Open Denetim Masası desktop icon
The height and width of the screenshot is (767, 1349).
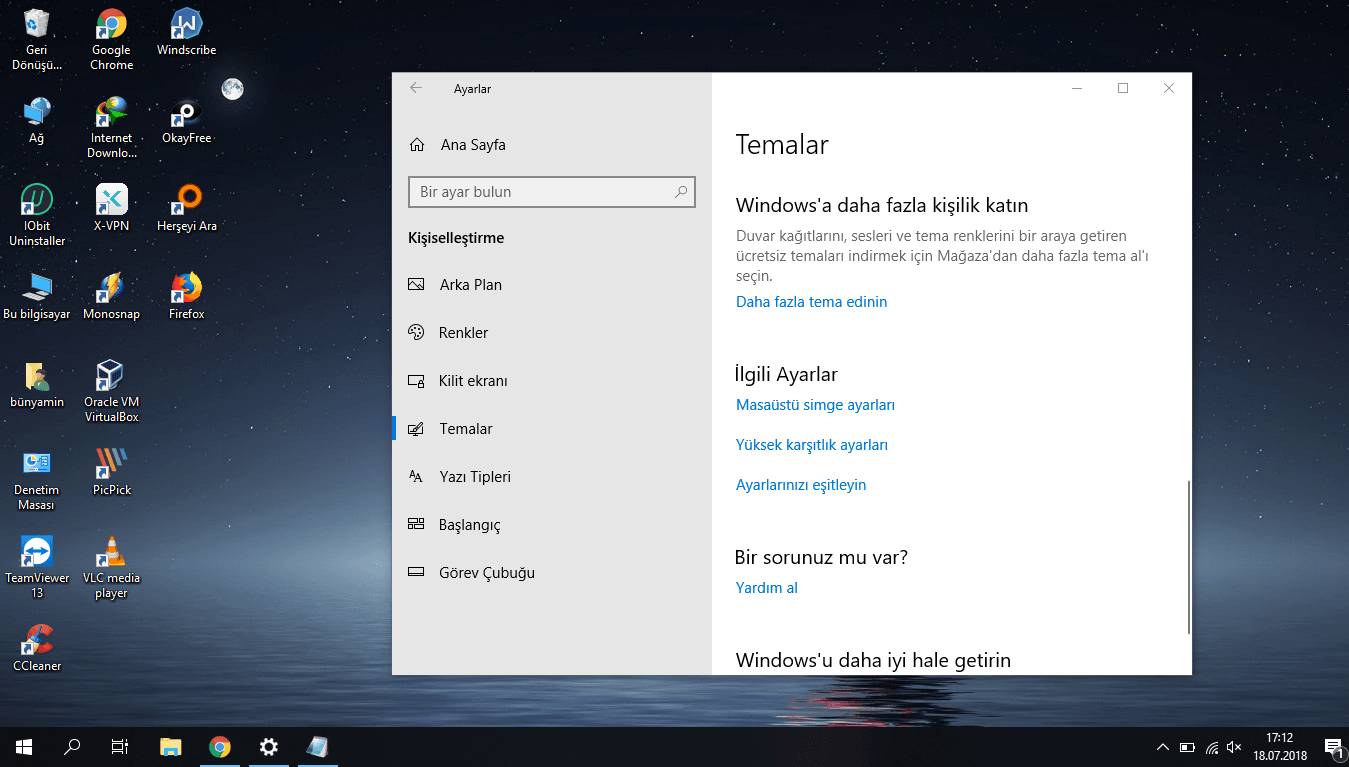(x=37, y=479)
